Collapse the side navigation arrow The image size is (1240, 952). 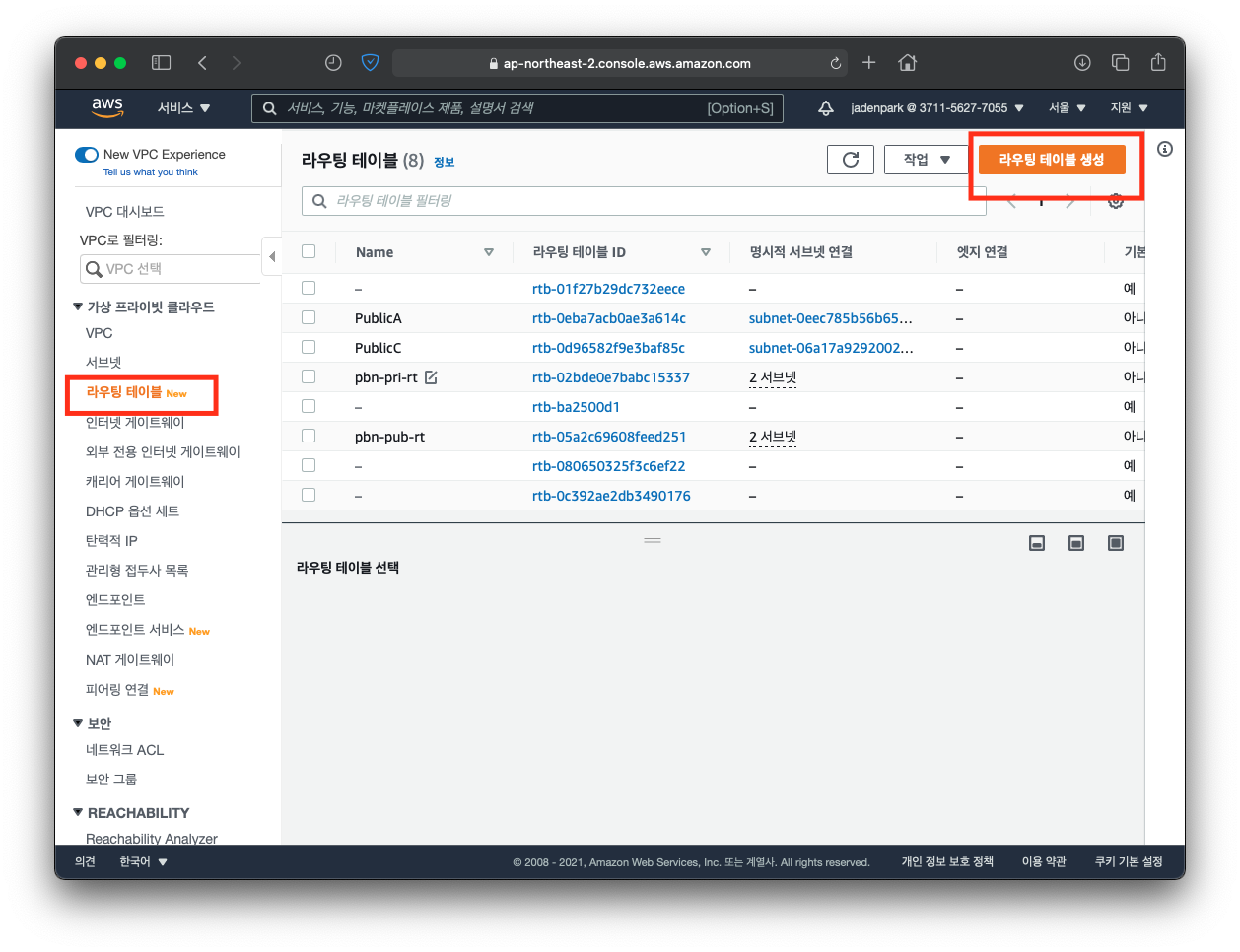(x=271, y=256)
